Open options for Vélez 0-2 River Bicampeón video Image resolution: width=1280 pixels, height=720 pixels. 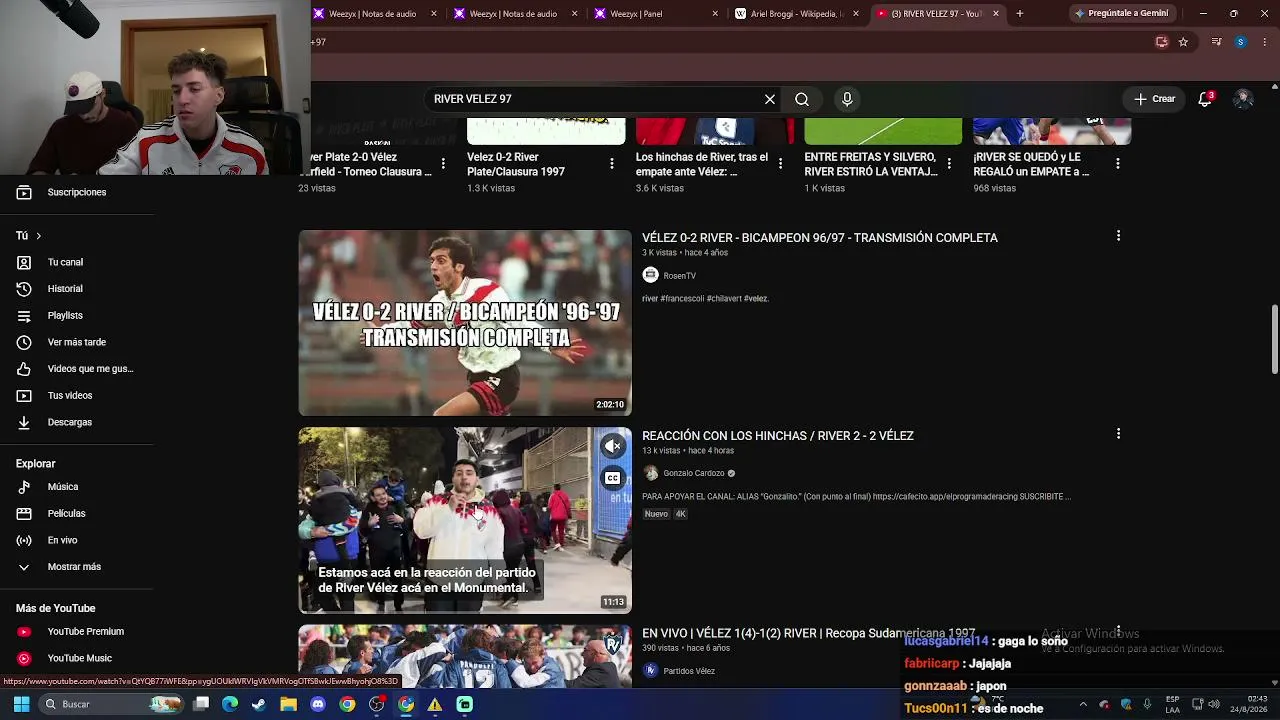[x=1118, y=236]
